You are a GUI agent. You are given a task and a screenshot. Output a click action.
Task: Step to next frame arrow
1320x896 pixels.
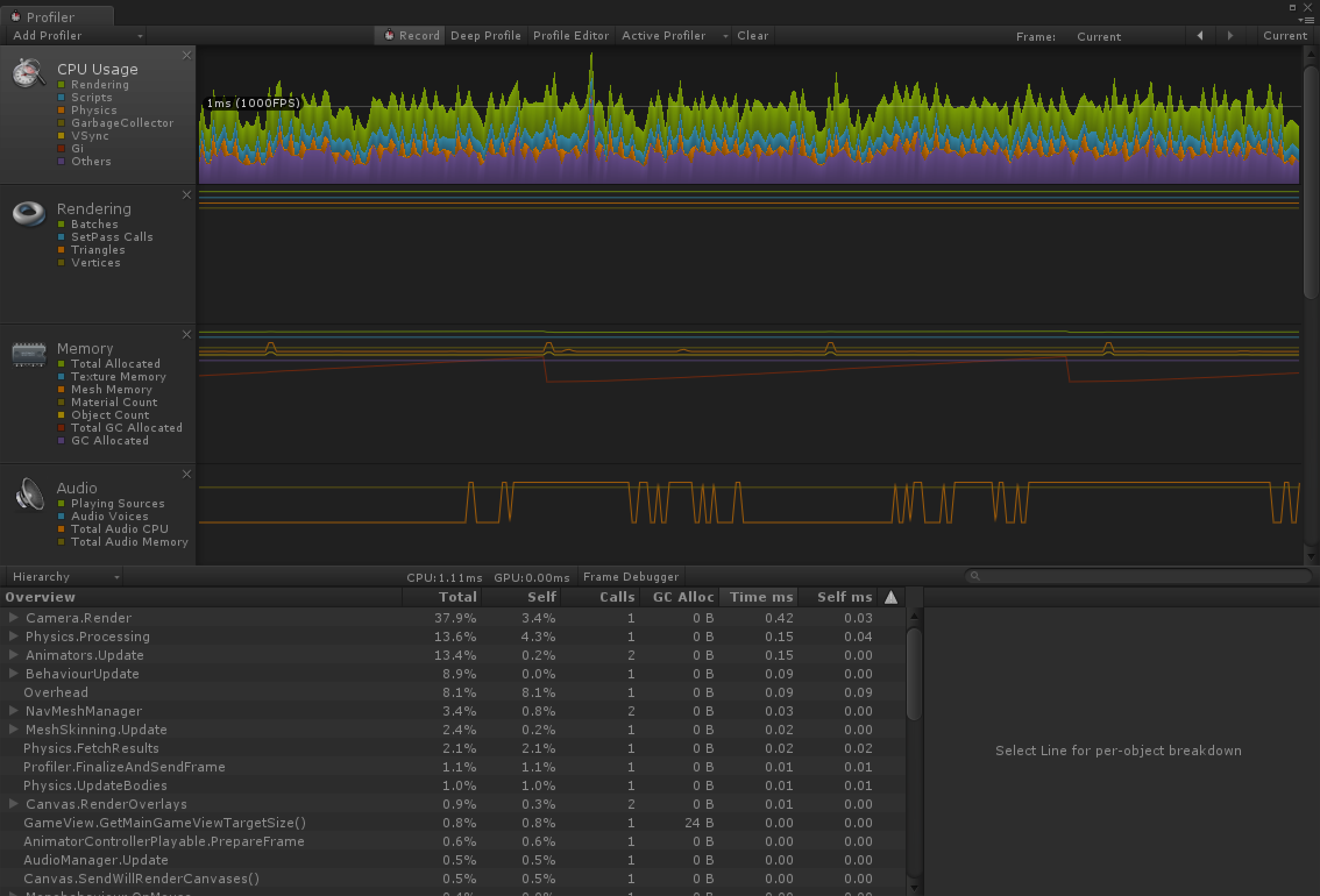point(1230,35)
